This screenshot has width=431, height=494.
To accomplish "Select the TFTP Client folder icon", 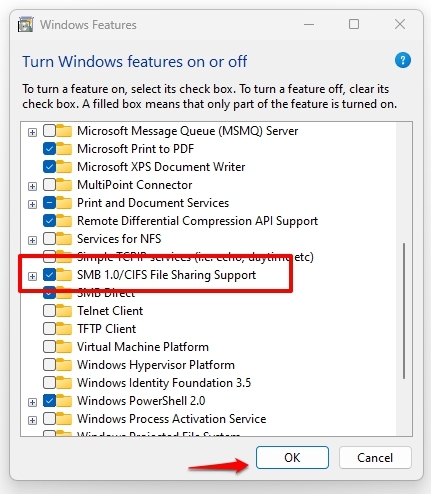I will (64, 329).
